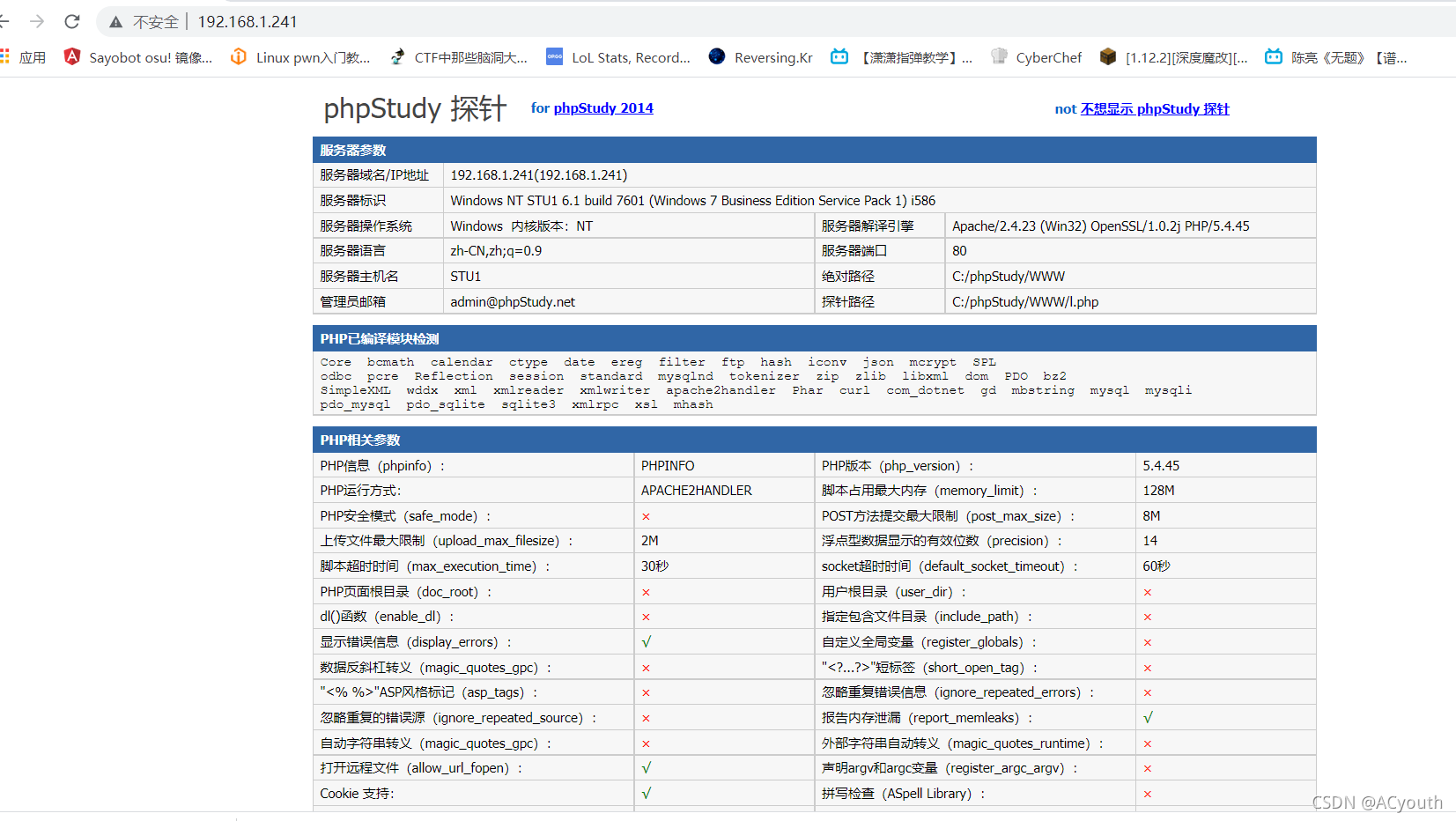The image size is (1456, 821).
Task: Click the max_execution_time value 30秒
Action: pos(655,566)
